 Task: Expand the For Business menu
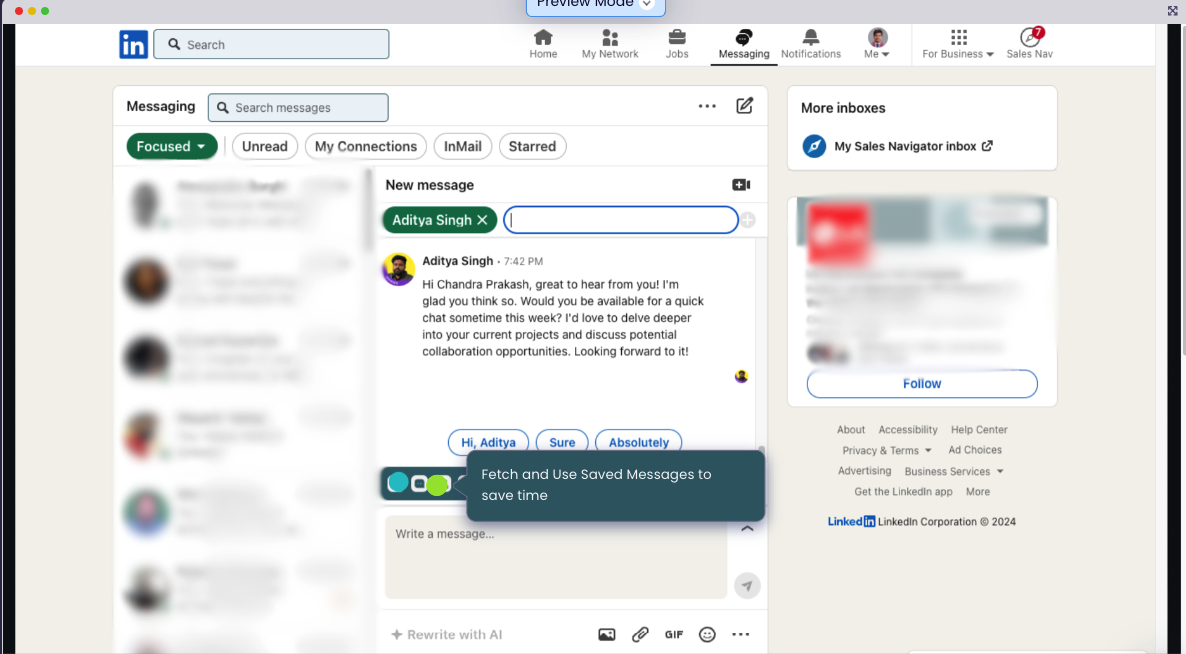tap(958, 44)
